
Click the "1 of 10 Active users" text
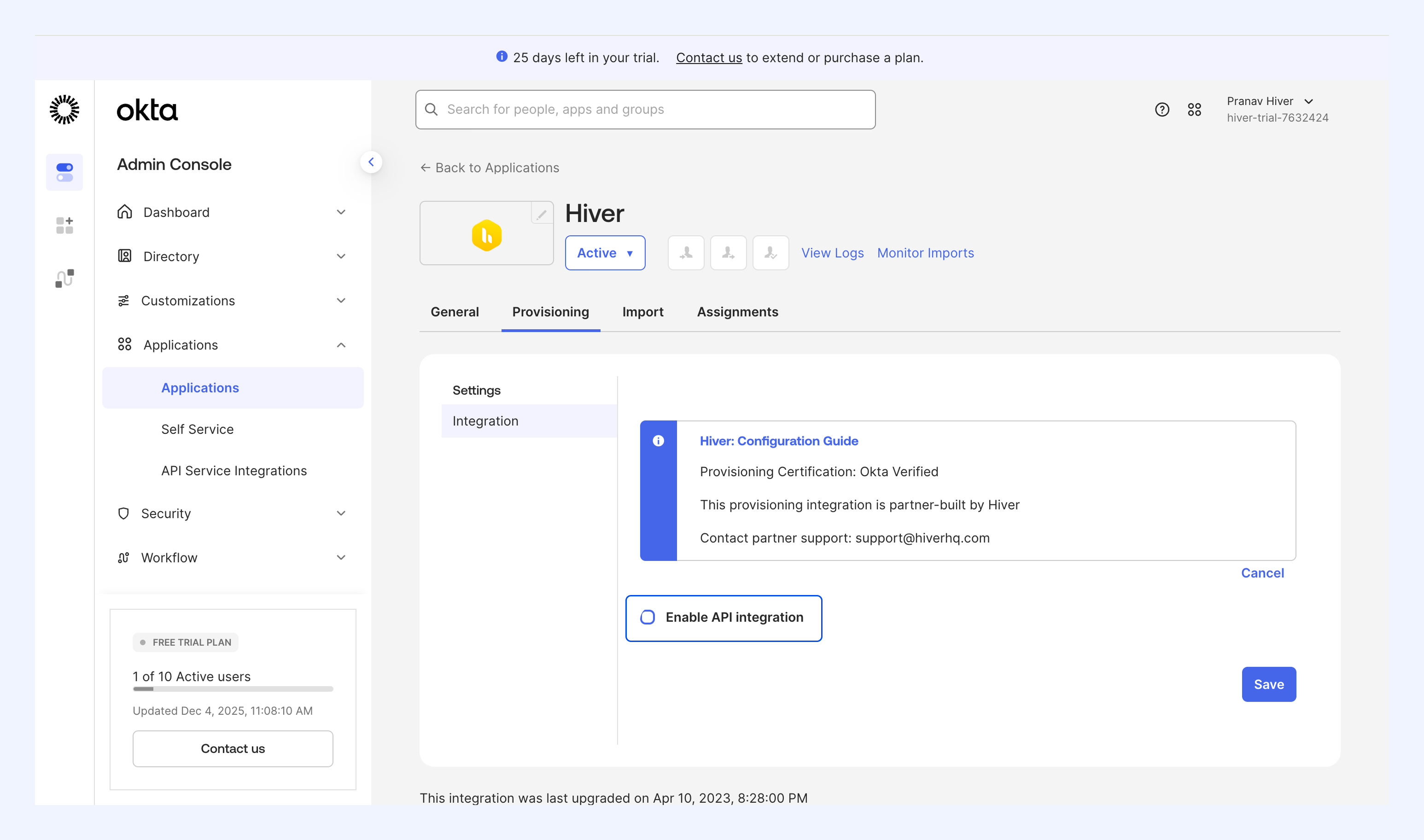[x=191, y=677]
